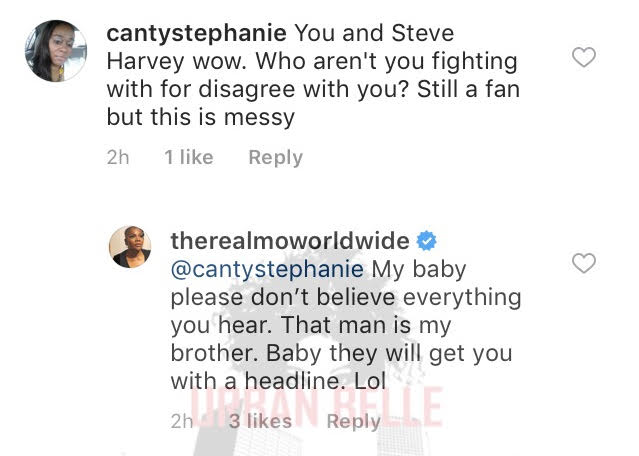Open cantystephanie's profile picture
This screenshot has width=639, height=456.
point(56,51)
